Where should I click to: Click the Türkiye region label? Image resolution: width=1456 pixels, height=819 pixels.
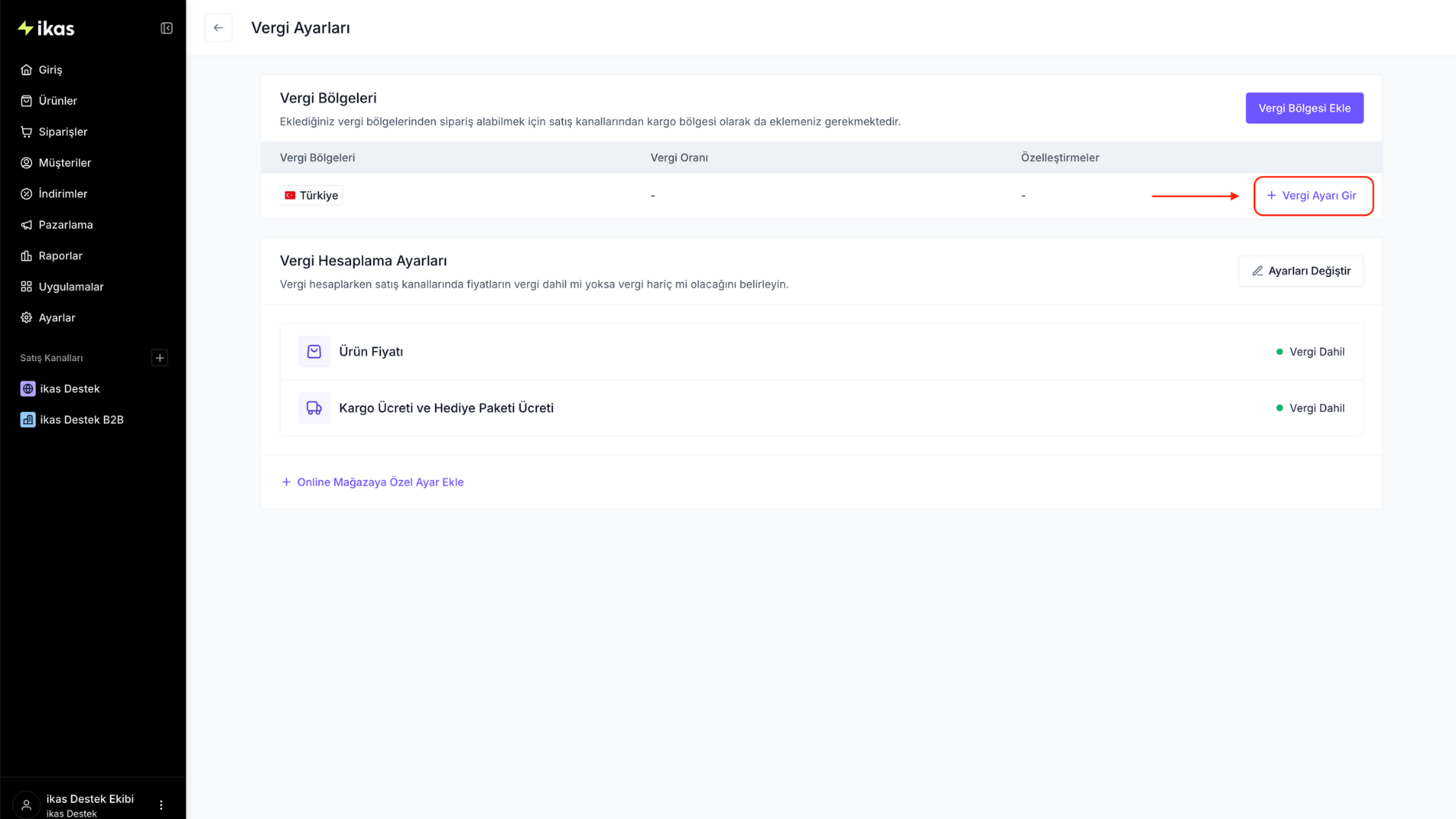[x=312, y=196]
